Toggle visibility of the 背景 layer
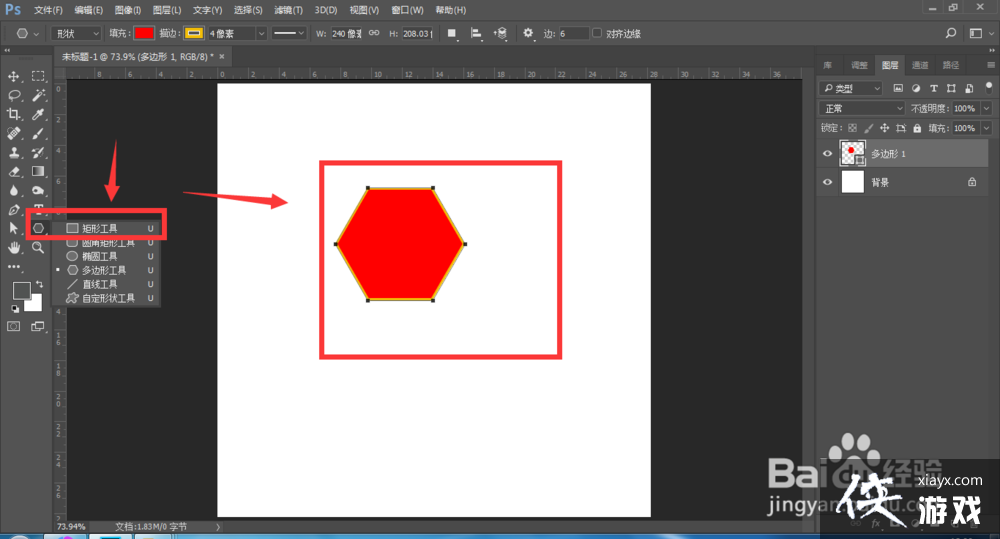The height and width of the screenshot is (539, 1000). pos(827,183)
